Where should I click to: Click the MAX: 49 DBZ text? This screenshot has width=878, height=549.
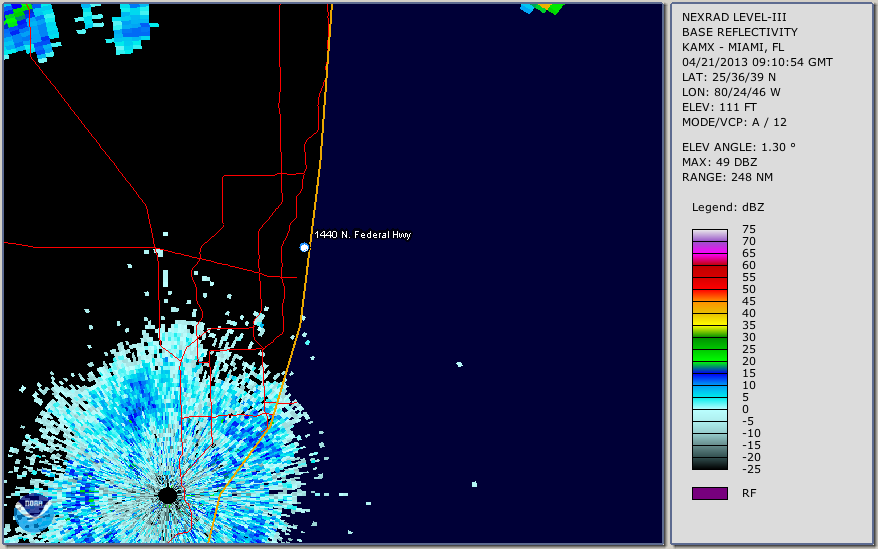(x=720, y=162)
